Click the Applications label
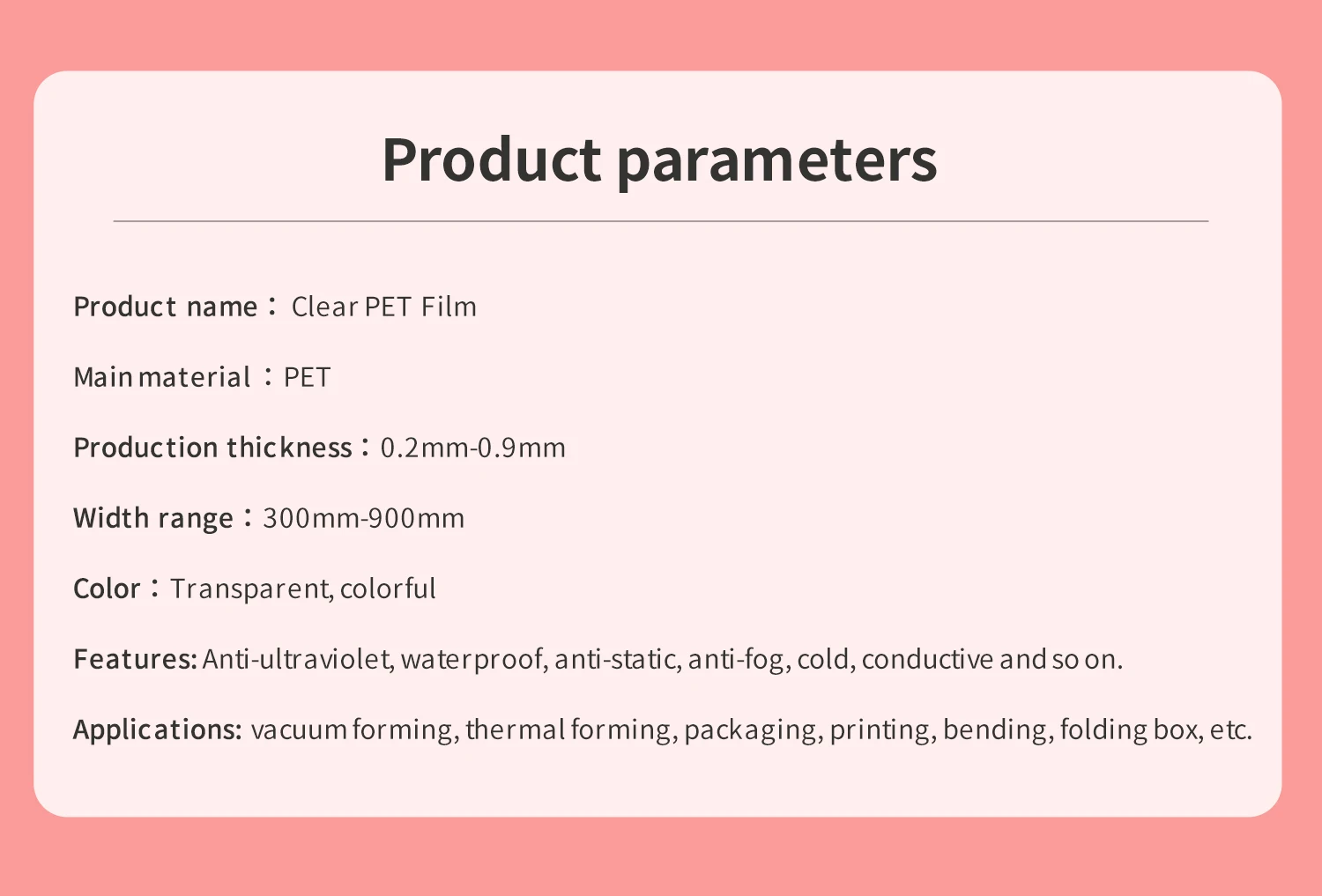This screenshot has width=1322, height=896. [x=158, y=729]
